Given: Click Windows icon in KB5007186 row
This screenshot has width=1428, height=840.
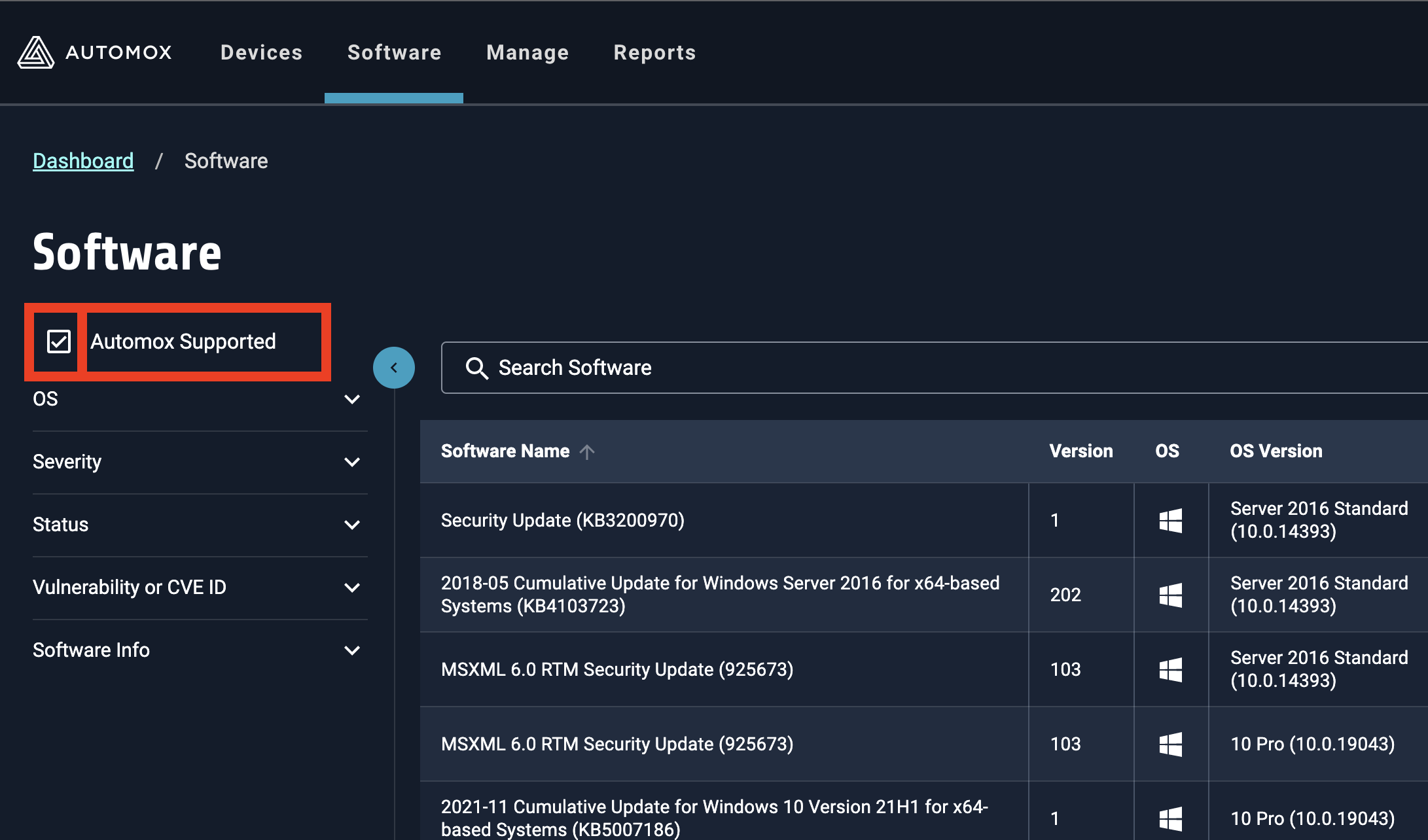Looking at the screenshot, I should click(x=1170, y=819).
